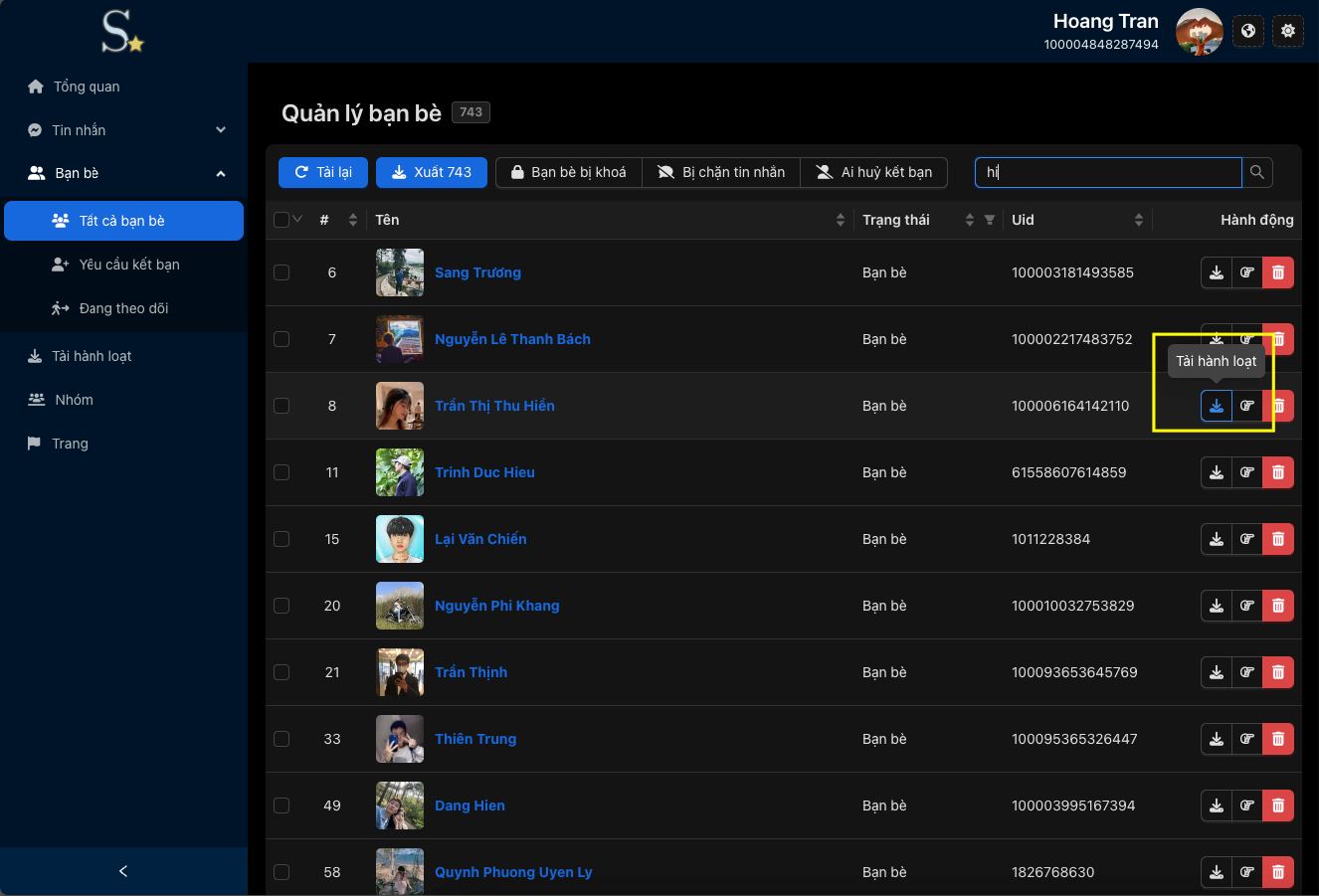The image size is (1319, 896).
Task: Open Đang theo dõi submenu item
Action: pos(123,308)
